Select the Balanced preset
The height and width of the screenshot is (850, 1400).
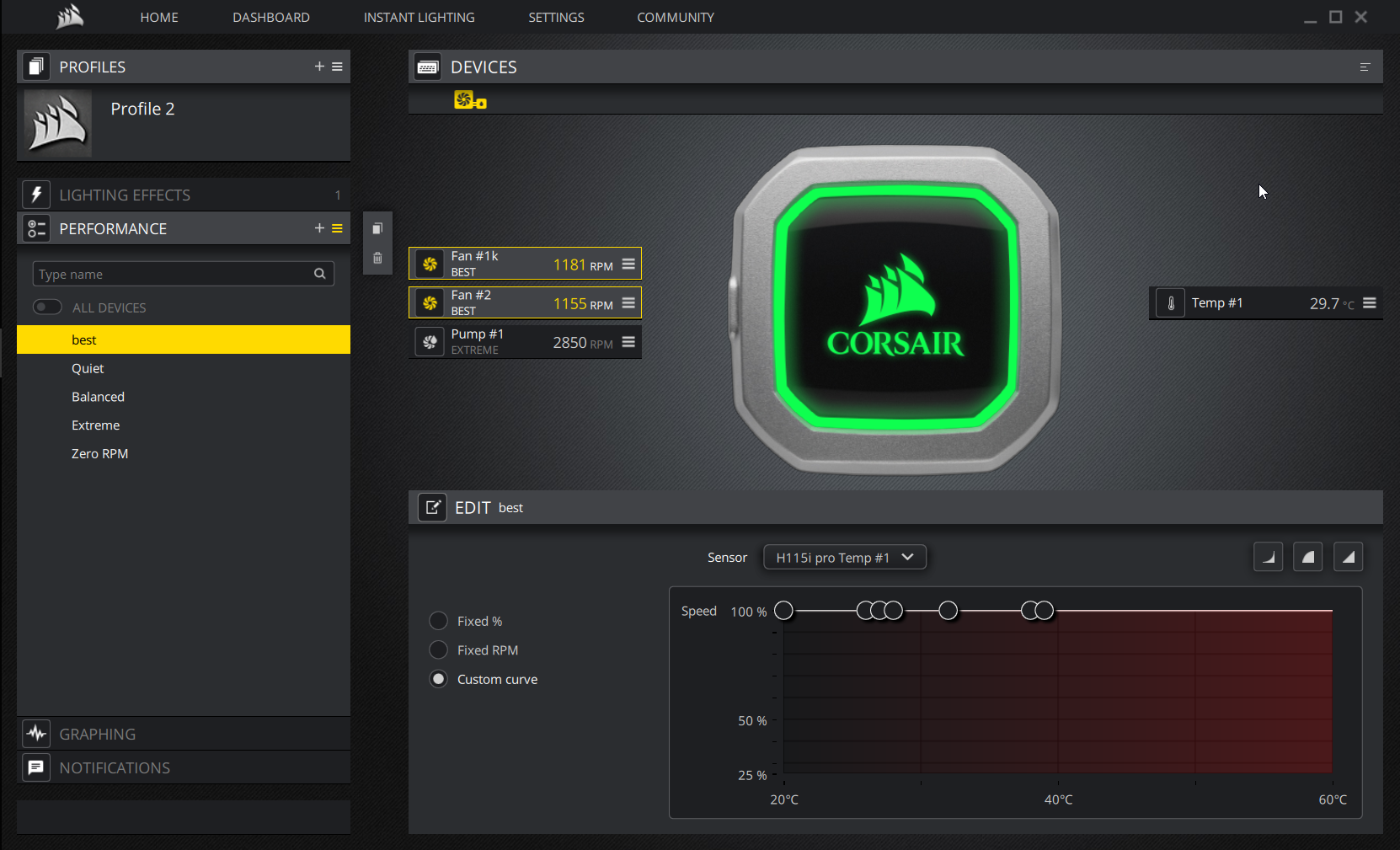coord(184,397)
